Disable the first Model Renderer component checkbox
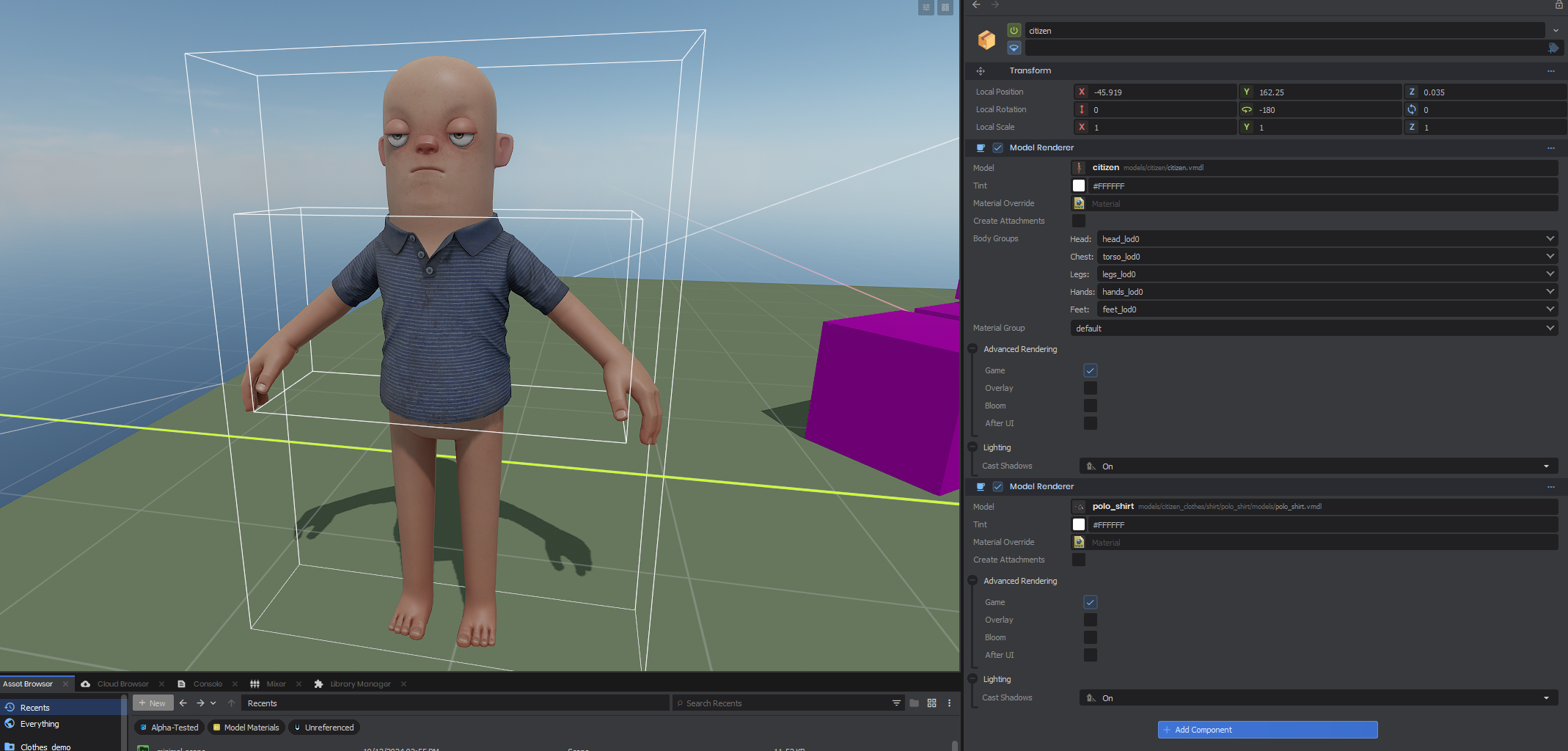 [997, 148]
